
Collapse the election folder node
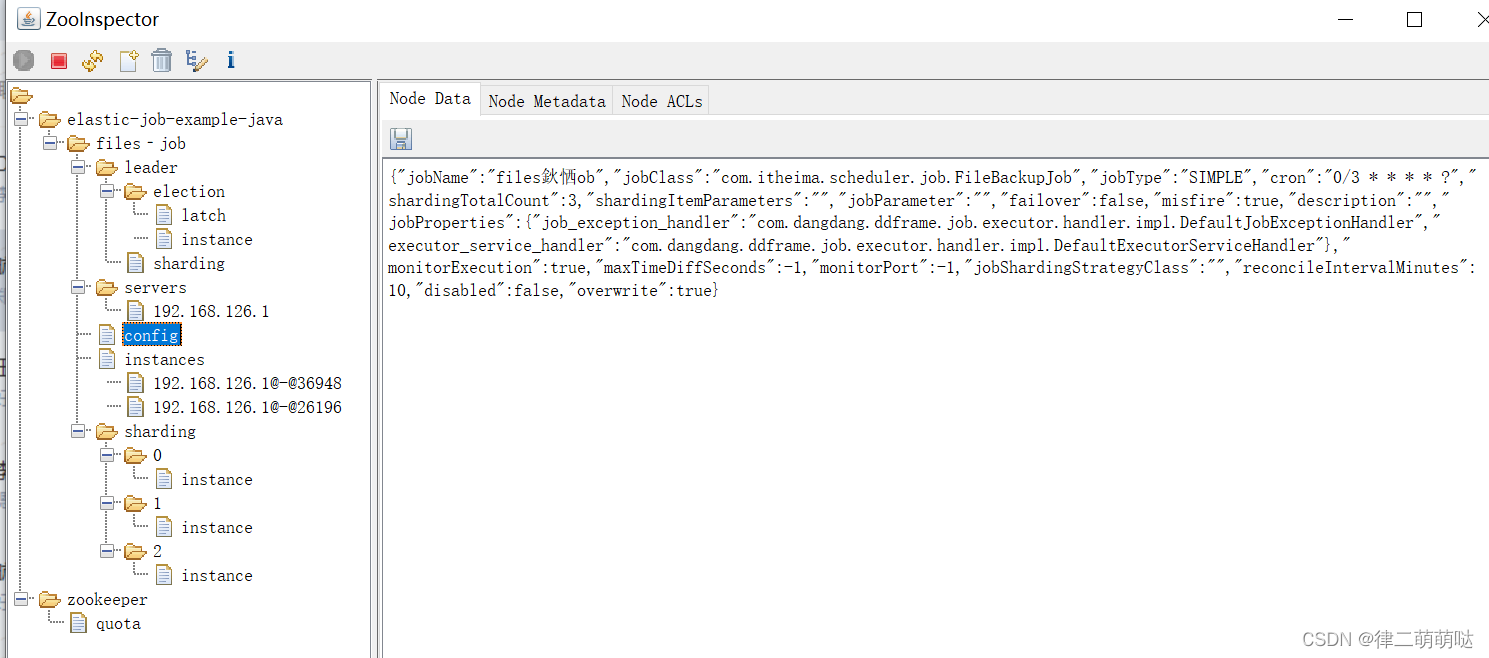(106, 191)
